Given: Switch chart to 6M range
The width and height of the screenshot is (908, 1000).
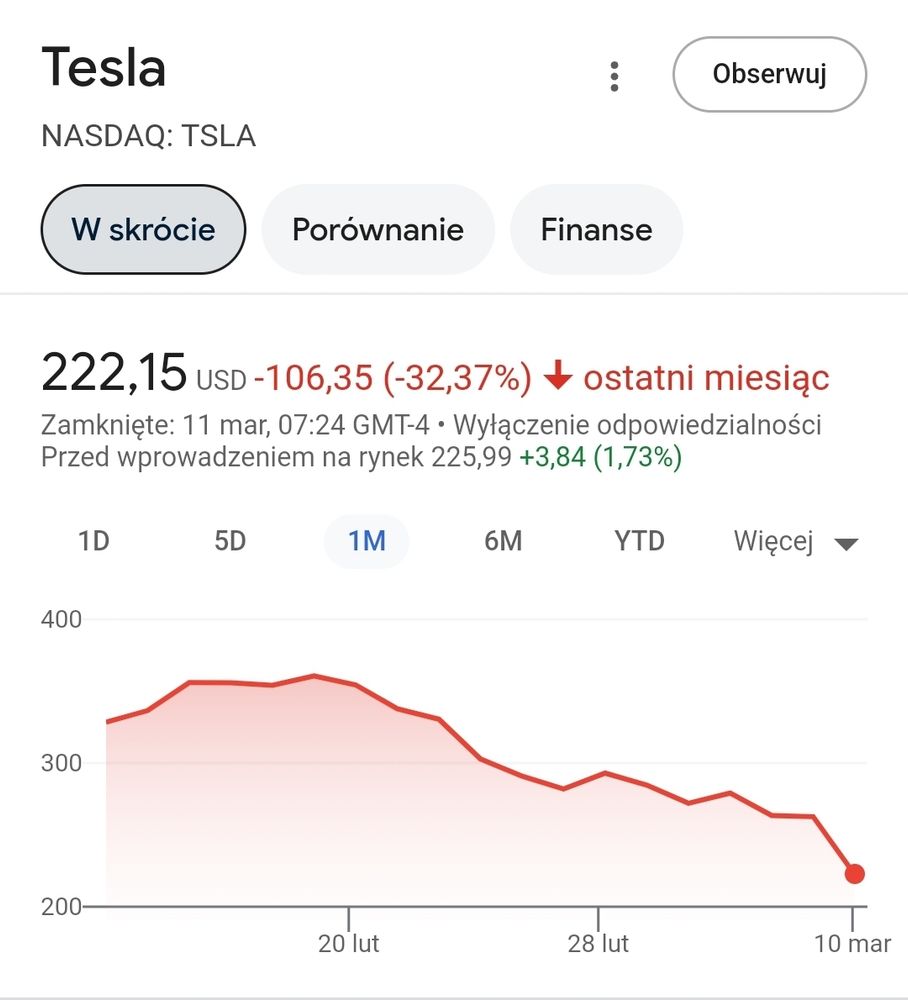Looking at the screenshot, I should [x=503, y=542].
